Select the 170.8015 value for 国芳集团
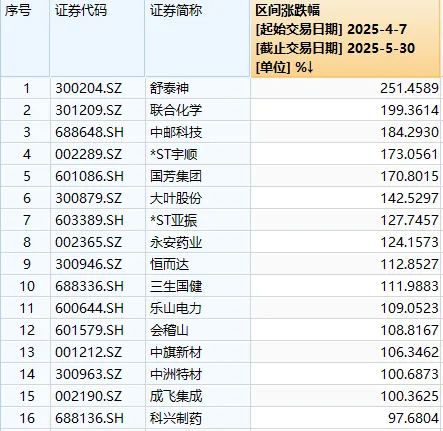 point(409,176)
